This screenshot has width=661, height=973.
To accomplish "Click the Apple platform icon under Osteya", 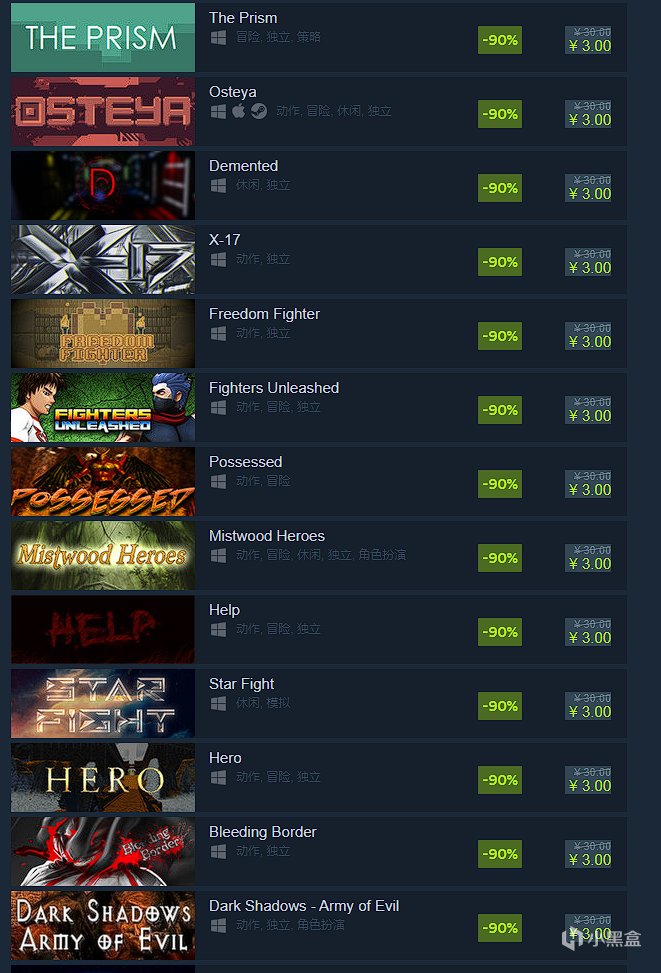I will pos(238,111).
